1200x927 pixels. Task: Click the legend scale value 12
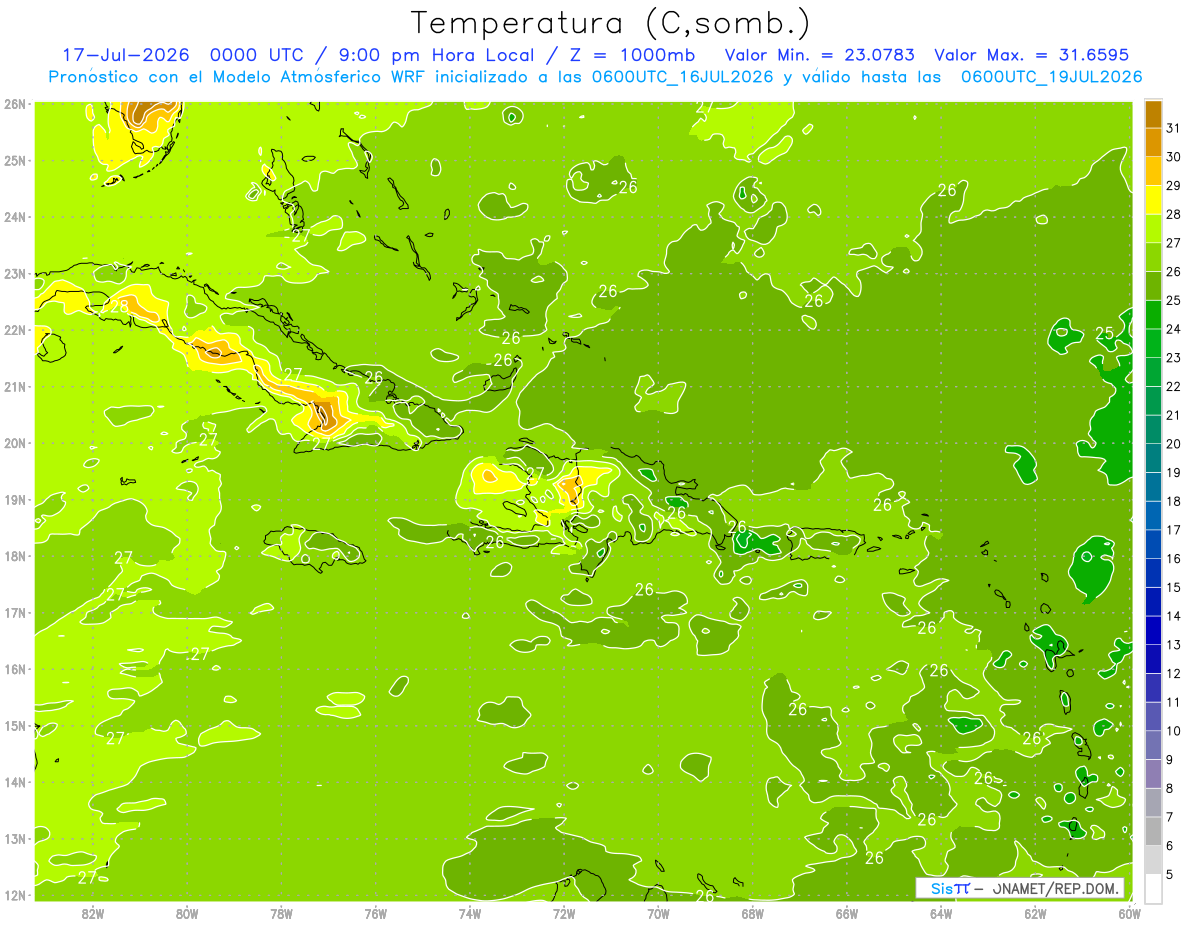click(1173, 673)
